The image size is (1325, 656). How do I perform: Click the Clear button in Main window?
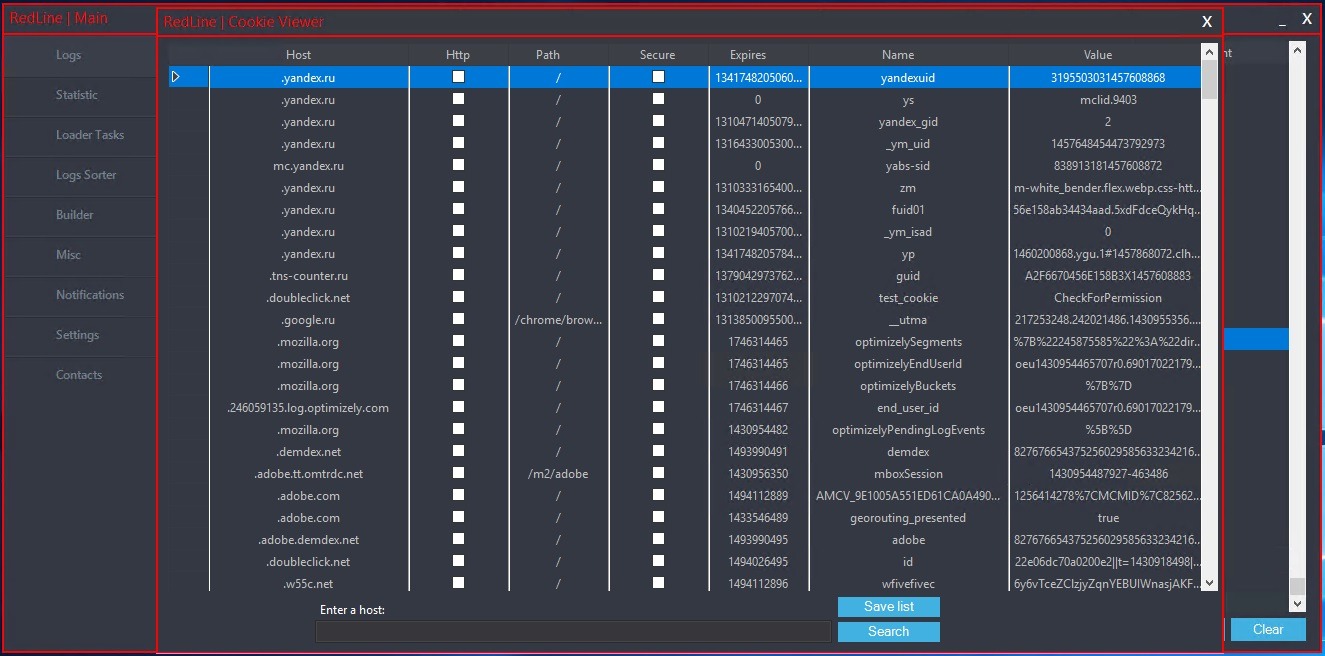(x=1268, y=630)
